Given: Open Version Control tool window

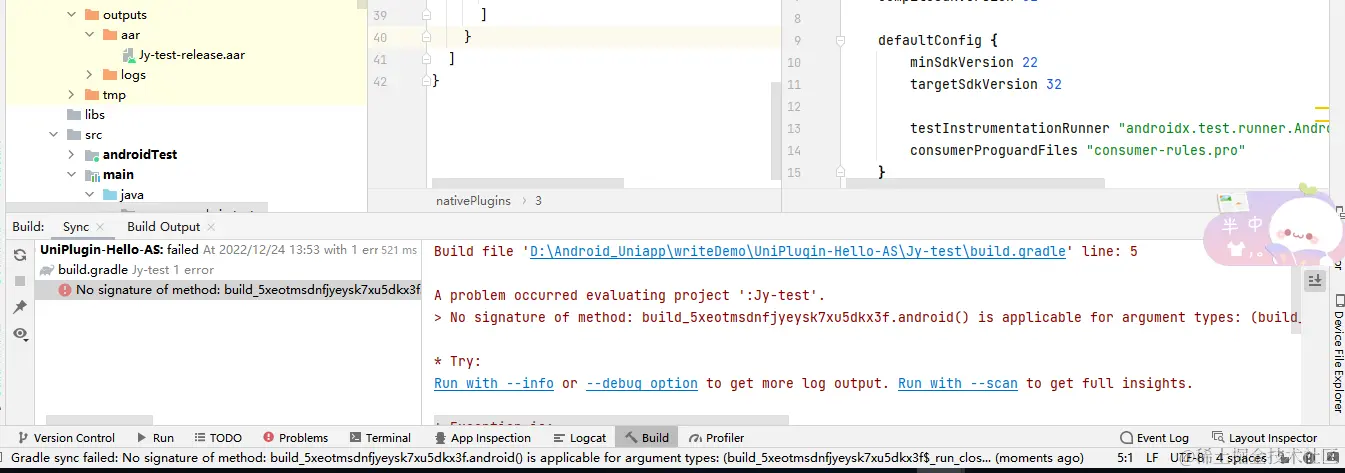Looking at the screenshot, I should pyautogui.click(x=66, y=438).
